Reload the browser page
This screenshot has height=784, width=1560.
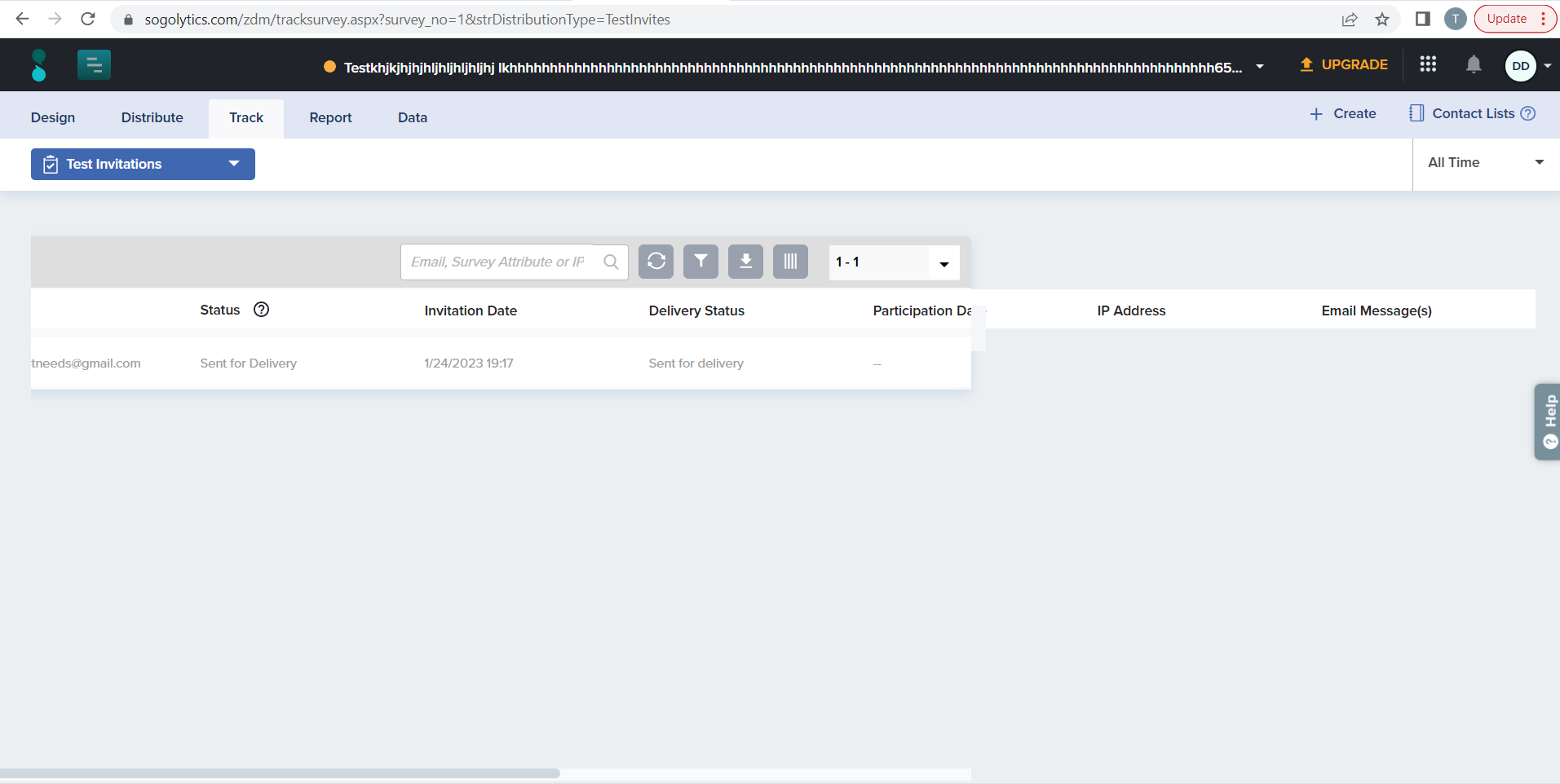pyautogui.click(x=88, y=19)
